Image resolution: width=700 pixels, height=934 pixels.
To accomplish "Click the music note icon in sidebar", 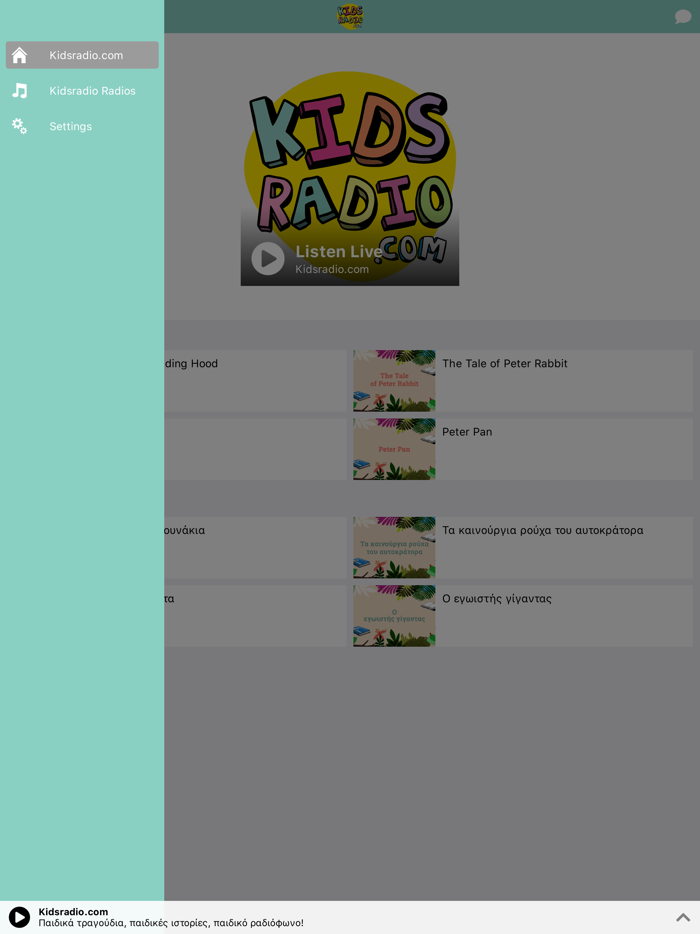I will click(19, 91).
